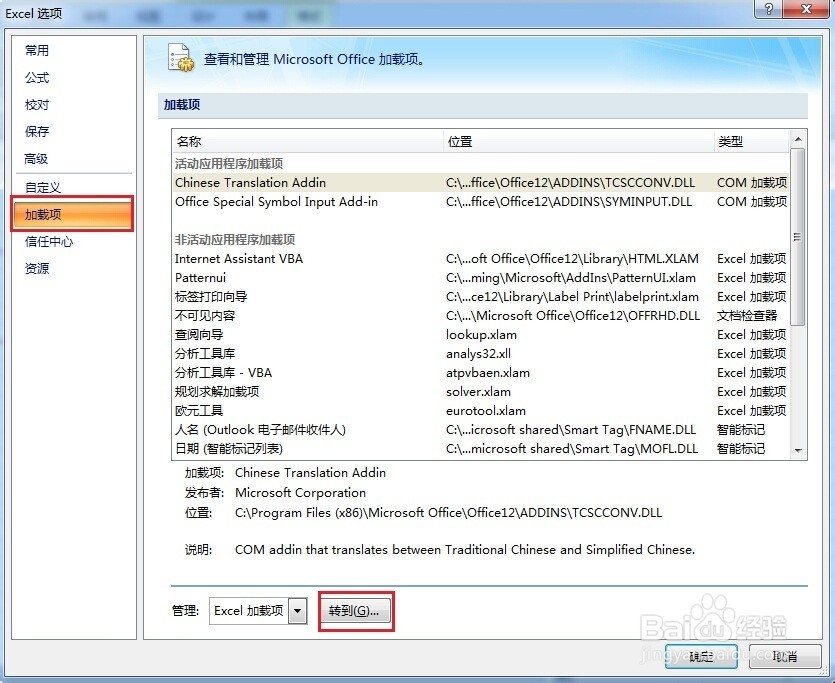Select the 规划求解加载项 row
The height and width of the screenshot is (683, 835).
(481, 392)
